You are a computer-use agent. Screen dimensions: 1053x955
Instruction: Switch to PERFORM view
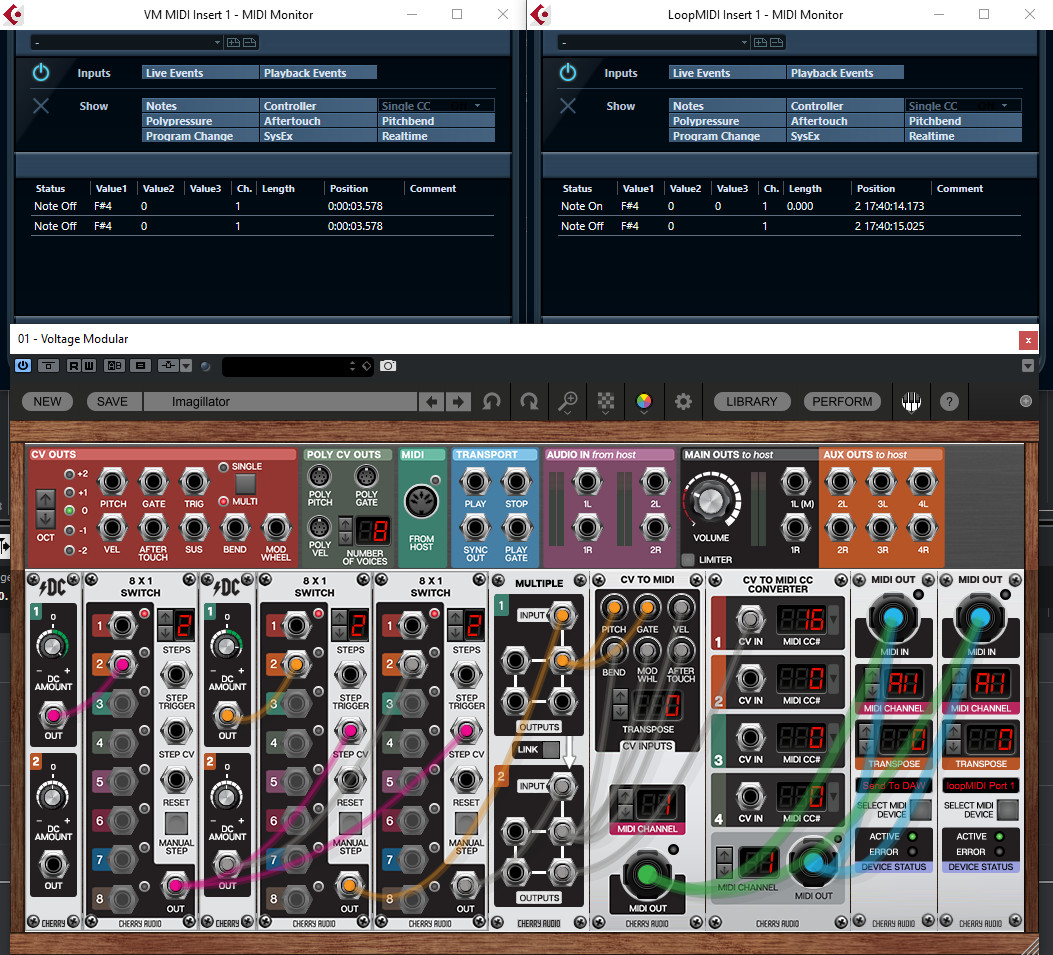842,402
